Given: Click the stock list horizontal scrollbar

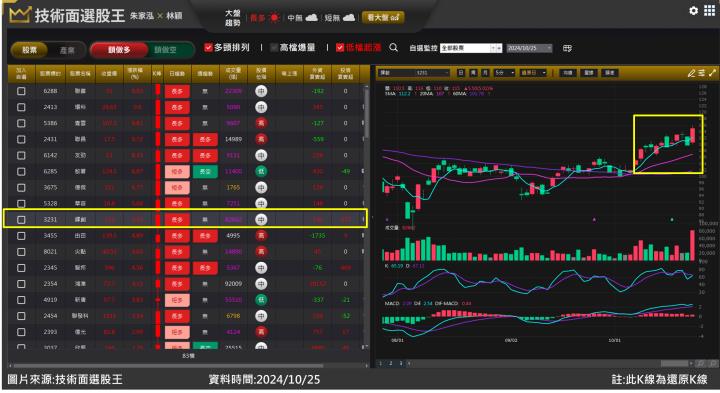Looking at the screenshot, I should tap(168, 366).
